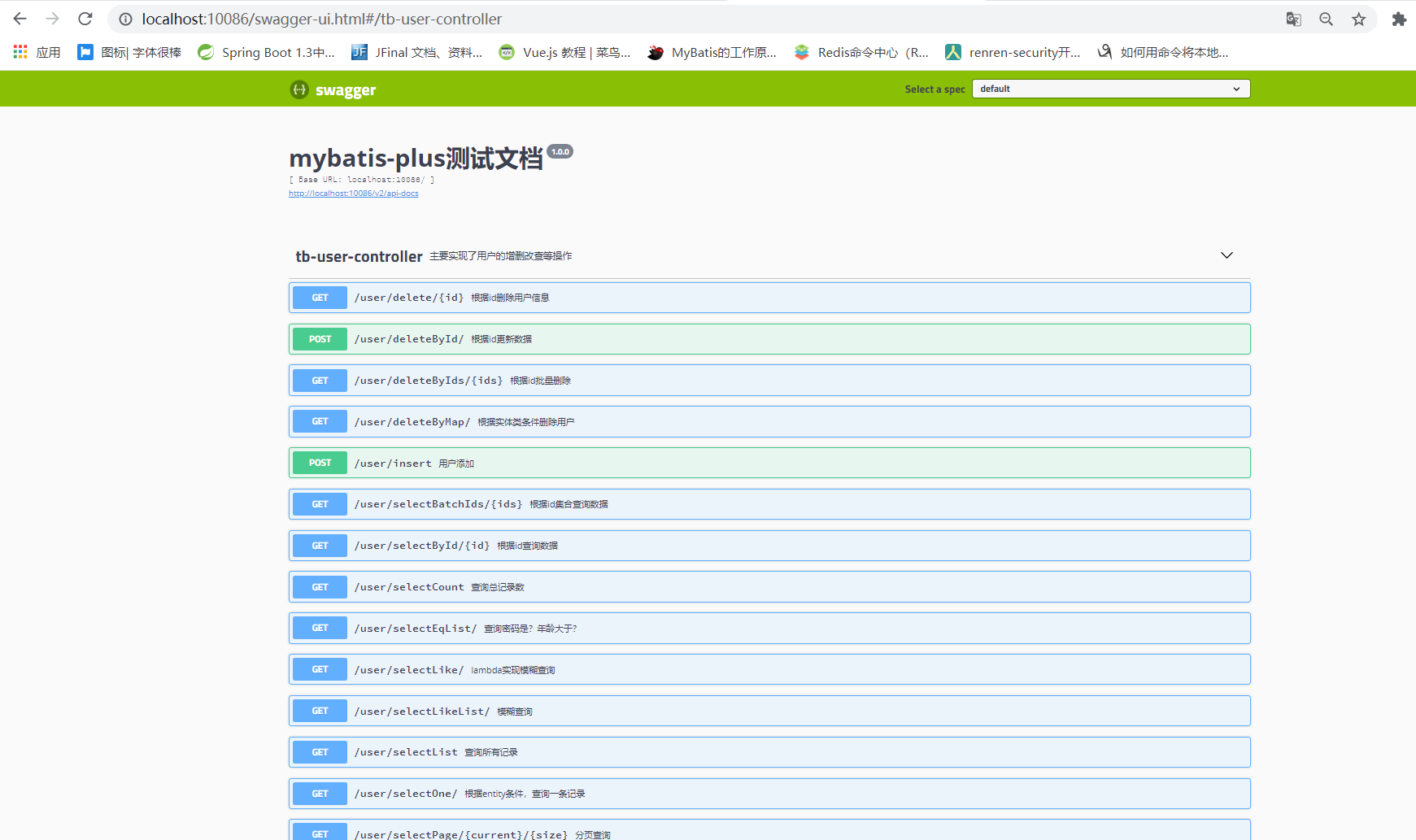This screenshot has height=840, width=1416.
Task: Click the 1.0.0 version badge
Action: (560, 151)
